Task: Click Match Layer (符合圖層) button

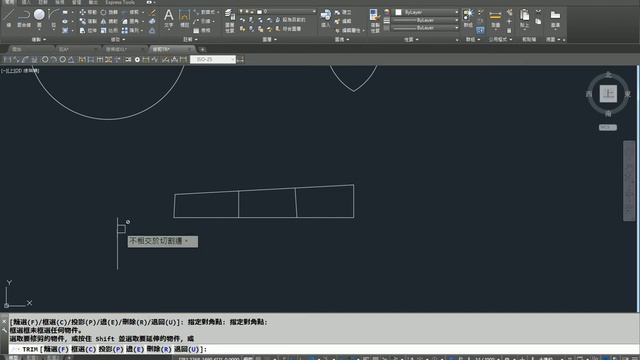Action: pos(288,29)
